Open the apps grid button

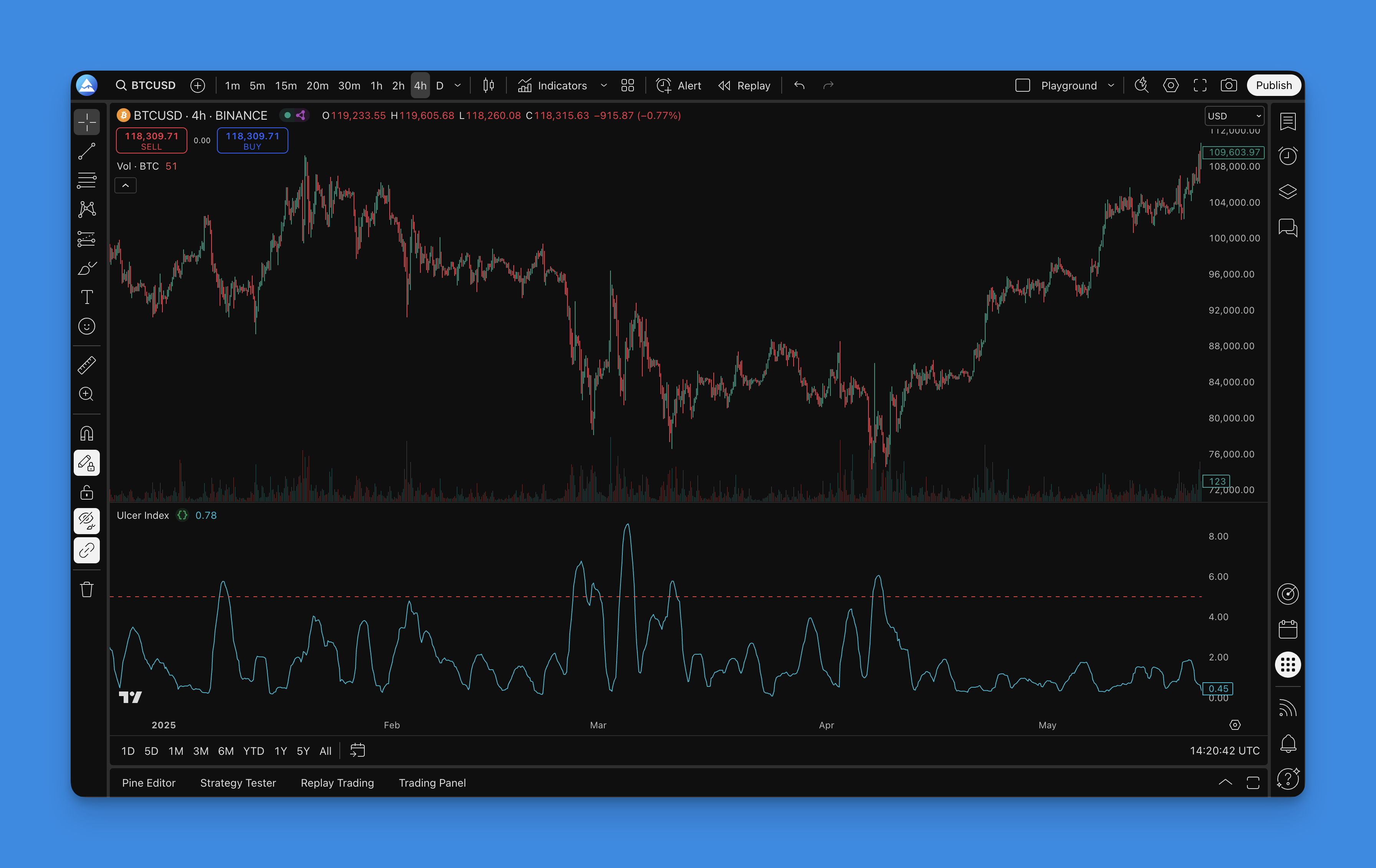(1288, 665)
